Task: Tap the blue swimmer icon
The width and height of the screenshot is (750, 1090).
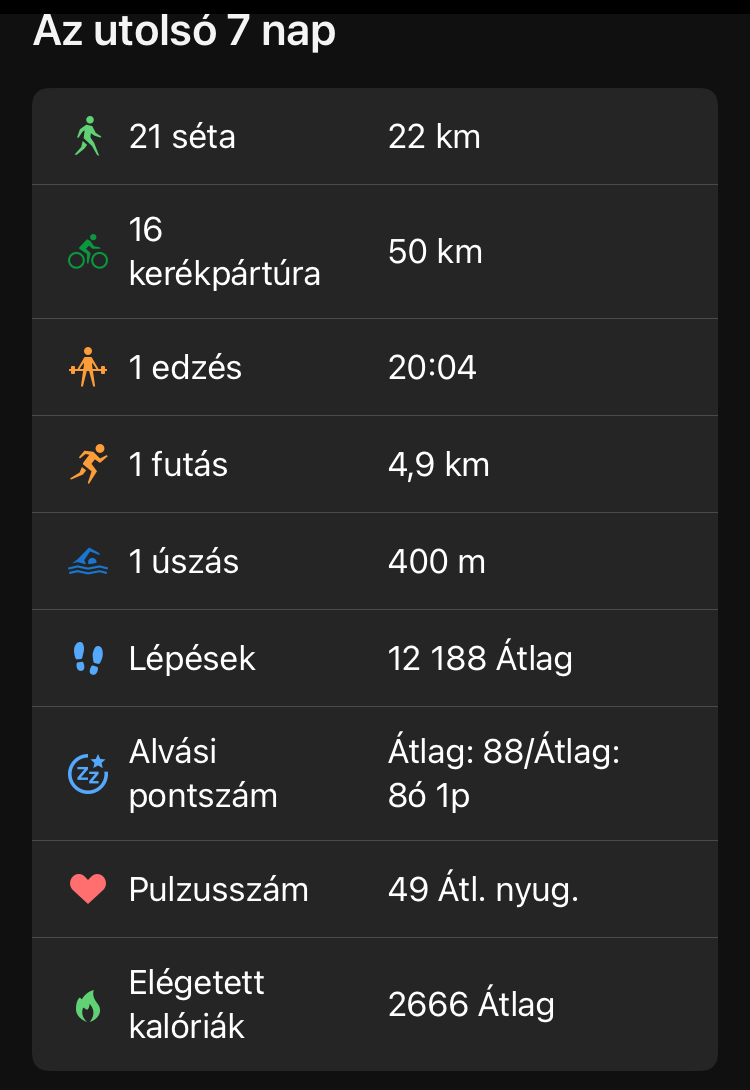Action: click(x=88, y=562)
